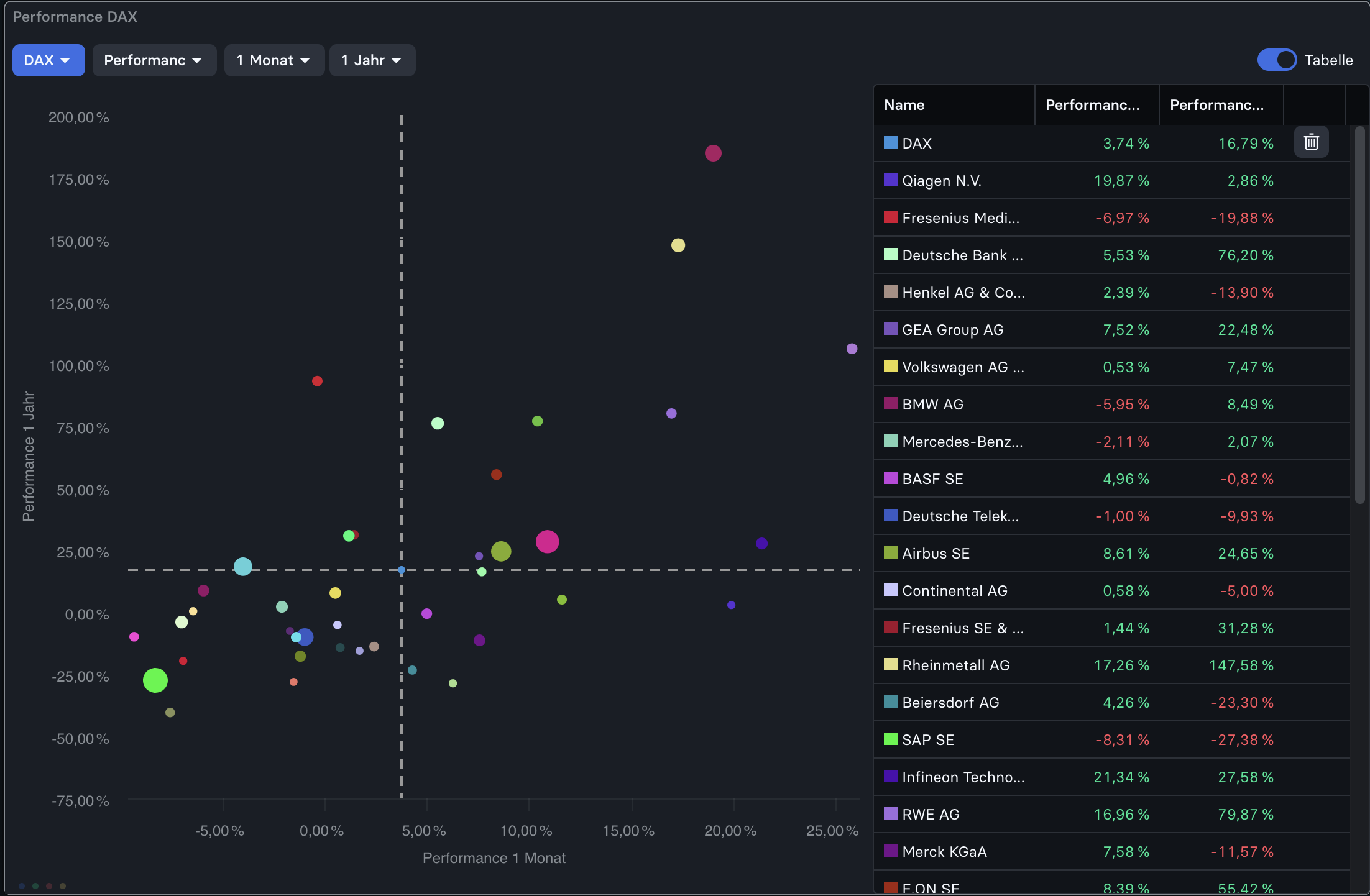The width and height of the screenshot is (1370, 896).
Task: Disable the Tabelle toggle switch
Action: click(x=1277, y=60)
